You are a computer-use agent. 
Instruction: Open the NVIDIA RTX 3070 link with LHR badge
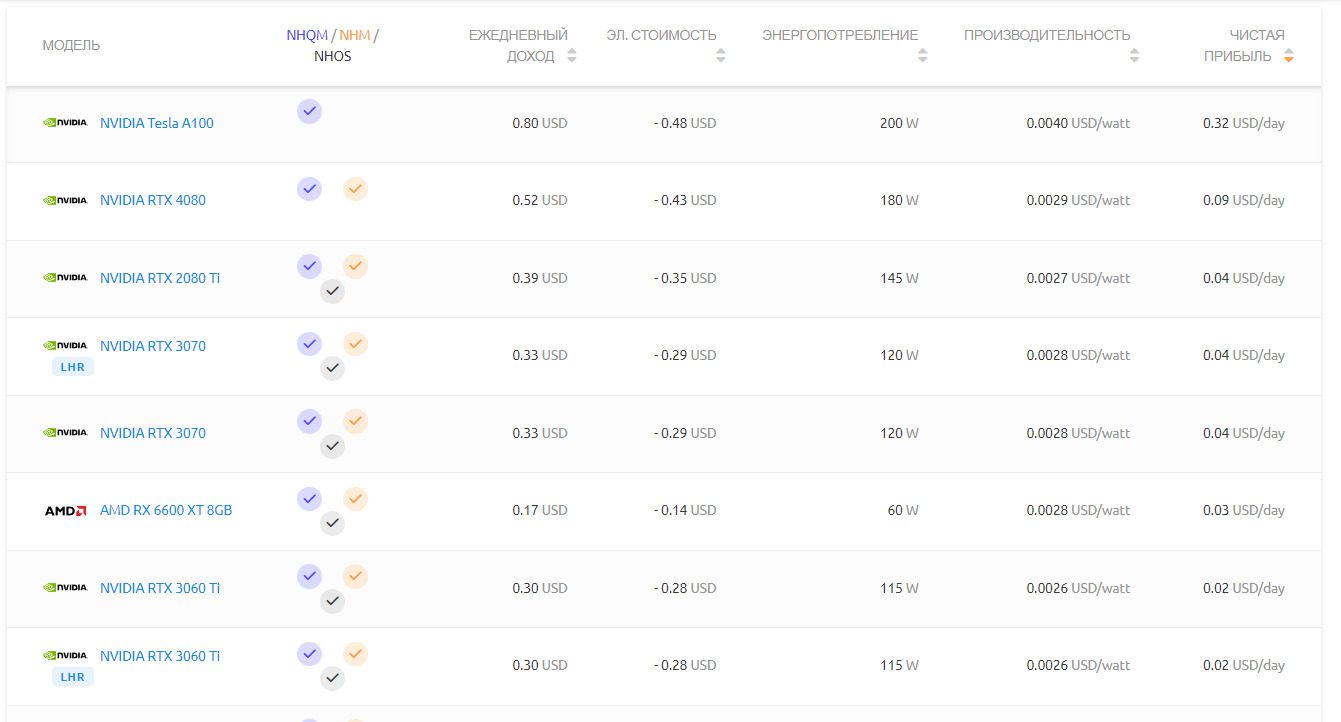click(153, 346)
